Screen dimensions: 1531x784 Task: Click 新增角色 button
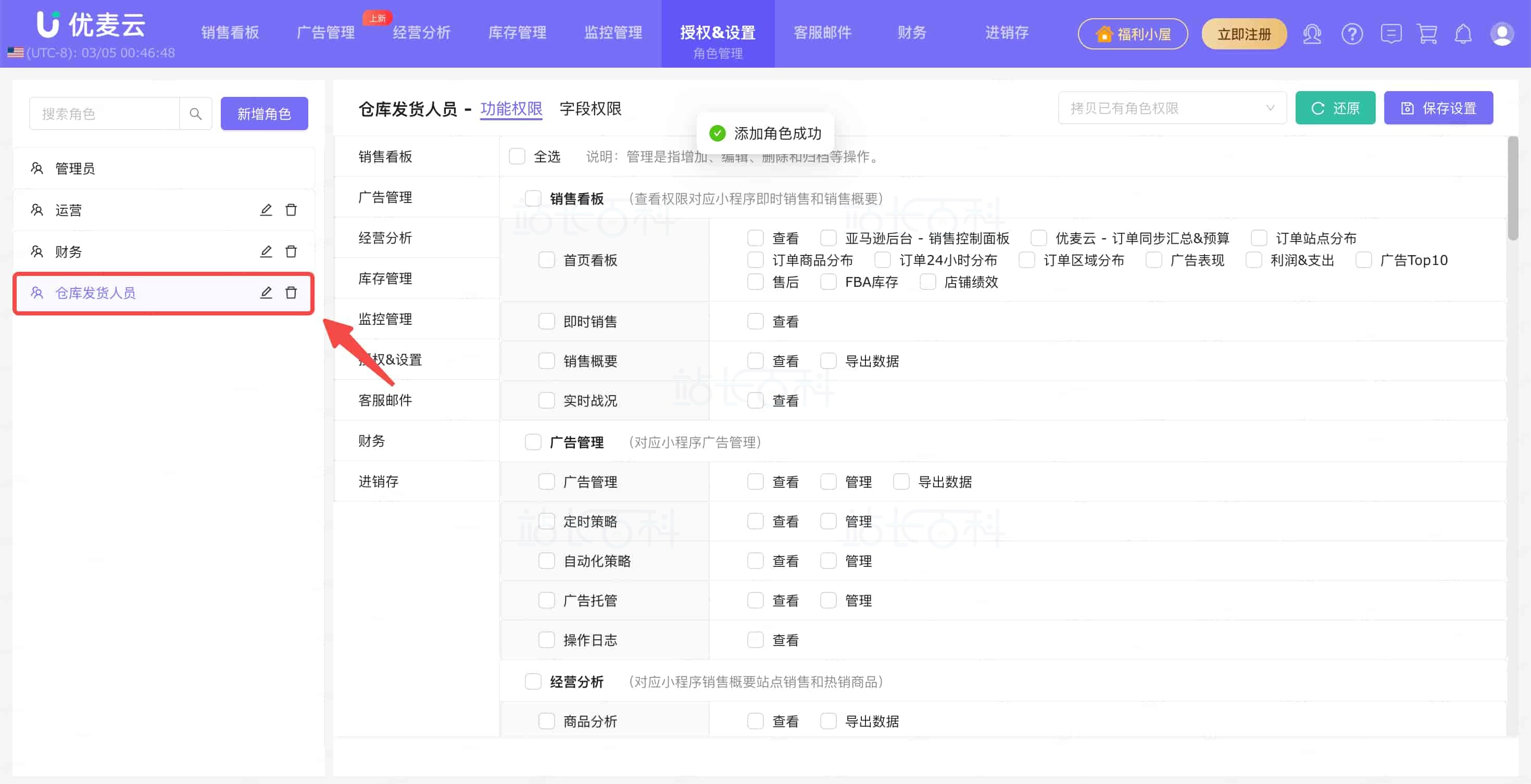tap(264, 113)
